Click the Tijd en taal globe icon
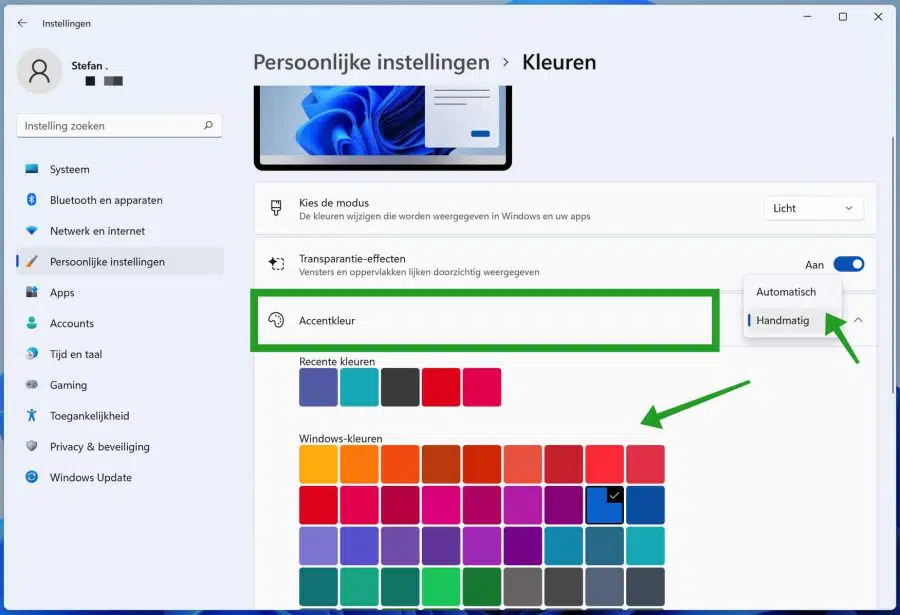The width and height of the screenshot is (900, 615). [32, 354]
